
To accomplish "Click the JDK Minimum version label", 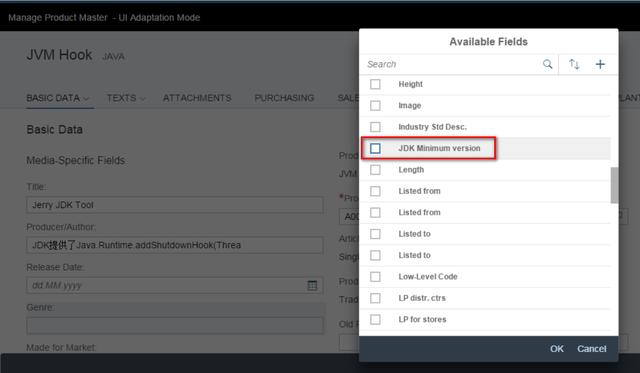I will pyautogui.click(x=439, y=148).
